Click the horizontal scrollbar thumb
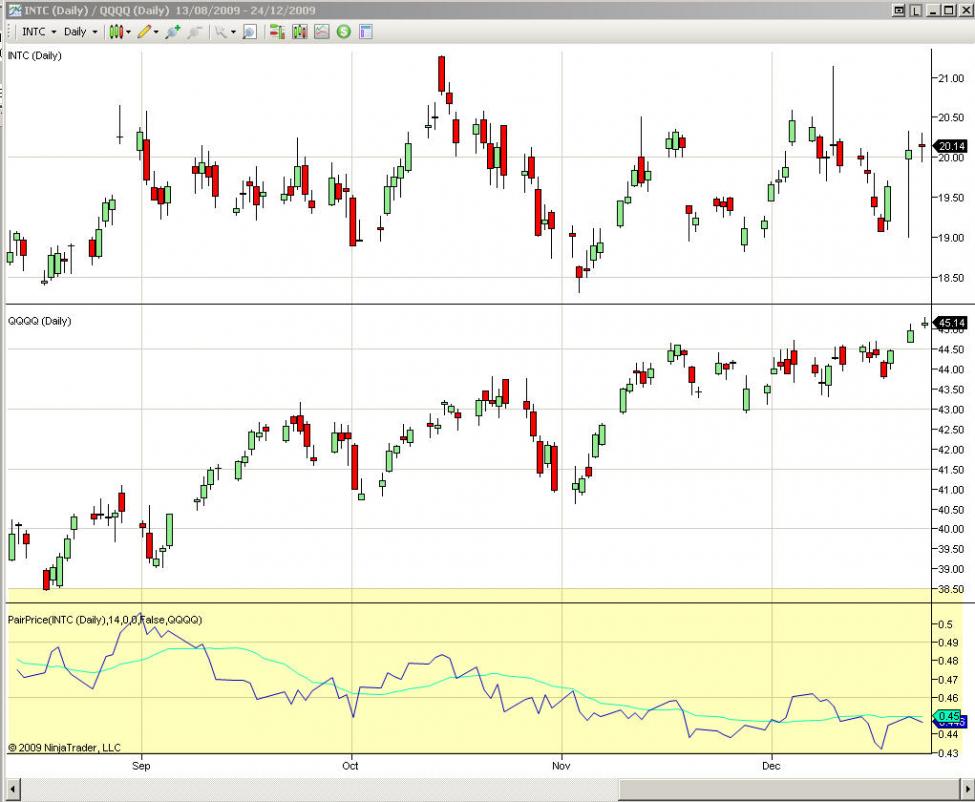The image size is (975, 802). coord(790,790)
